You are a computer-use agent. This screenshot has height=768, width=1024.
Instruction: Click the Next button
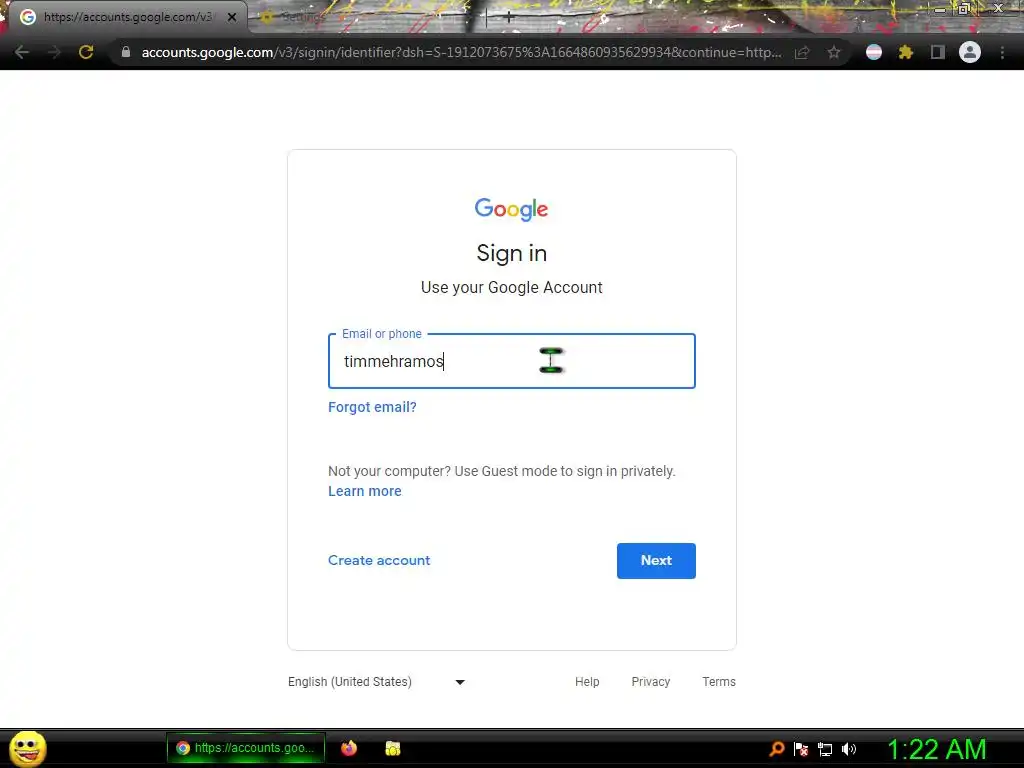tap(656, 560)
